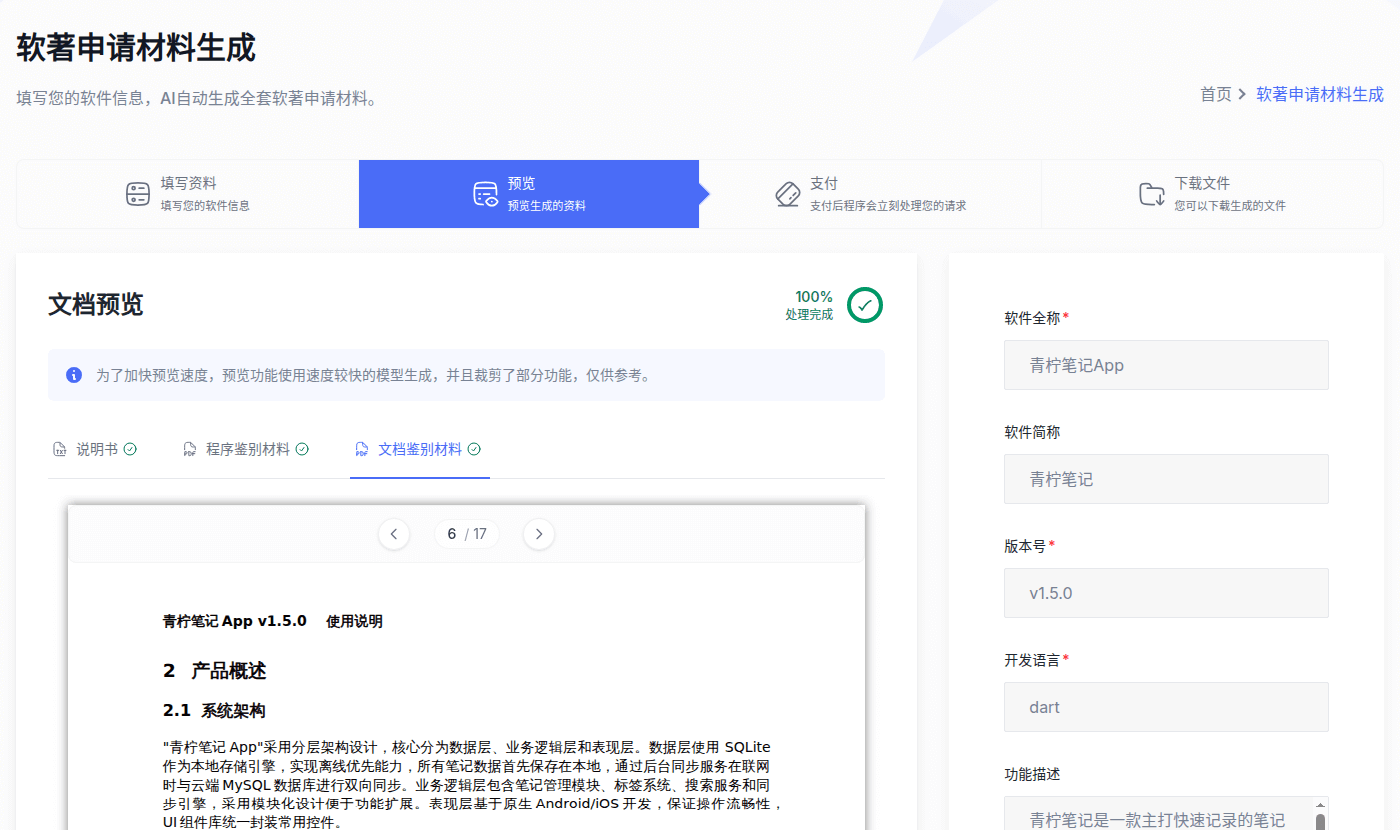
Task: Click the notice text about 预览功能
Action: (373, 376)
